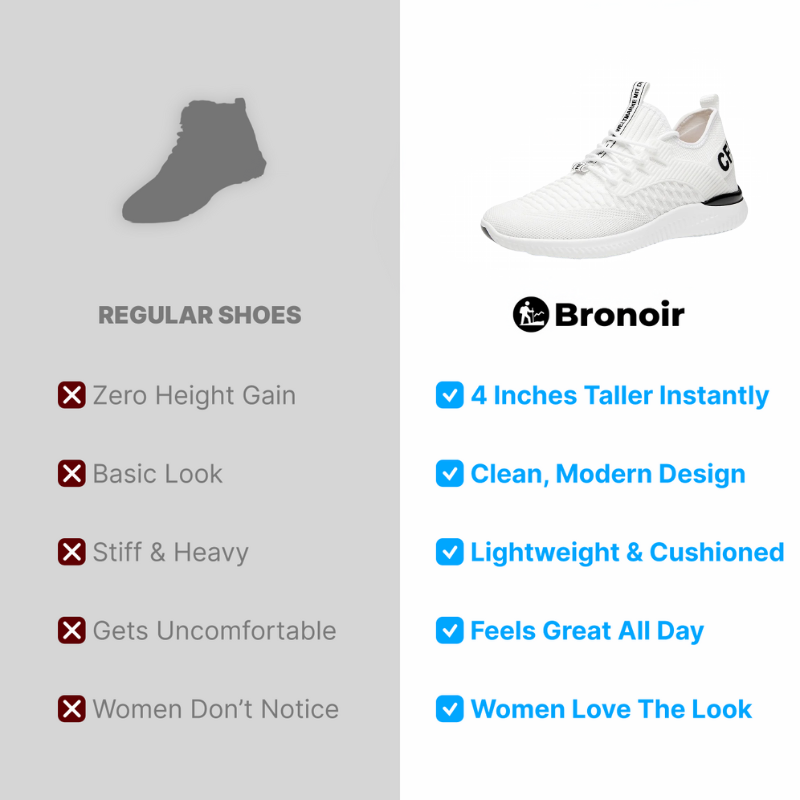Screen dimensions: 800x800
Task: Click the REGULAR SHOES heading
Action: (x=199, y=315)
